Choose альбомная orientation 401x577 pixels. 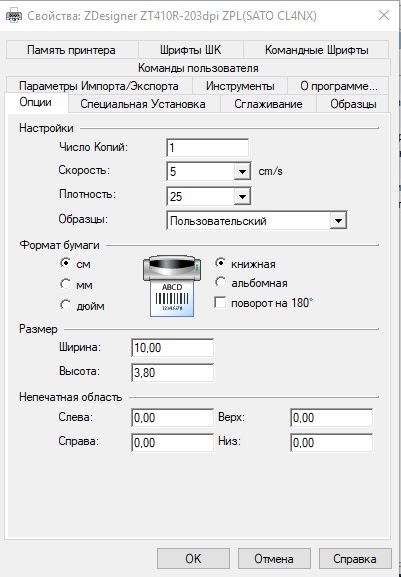[220, 283]
